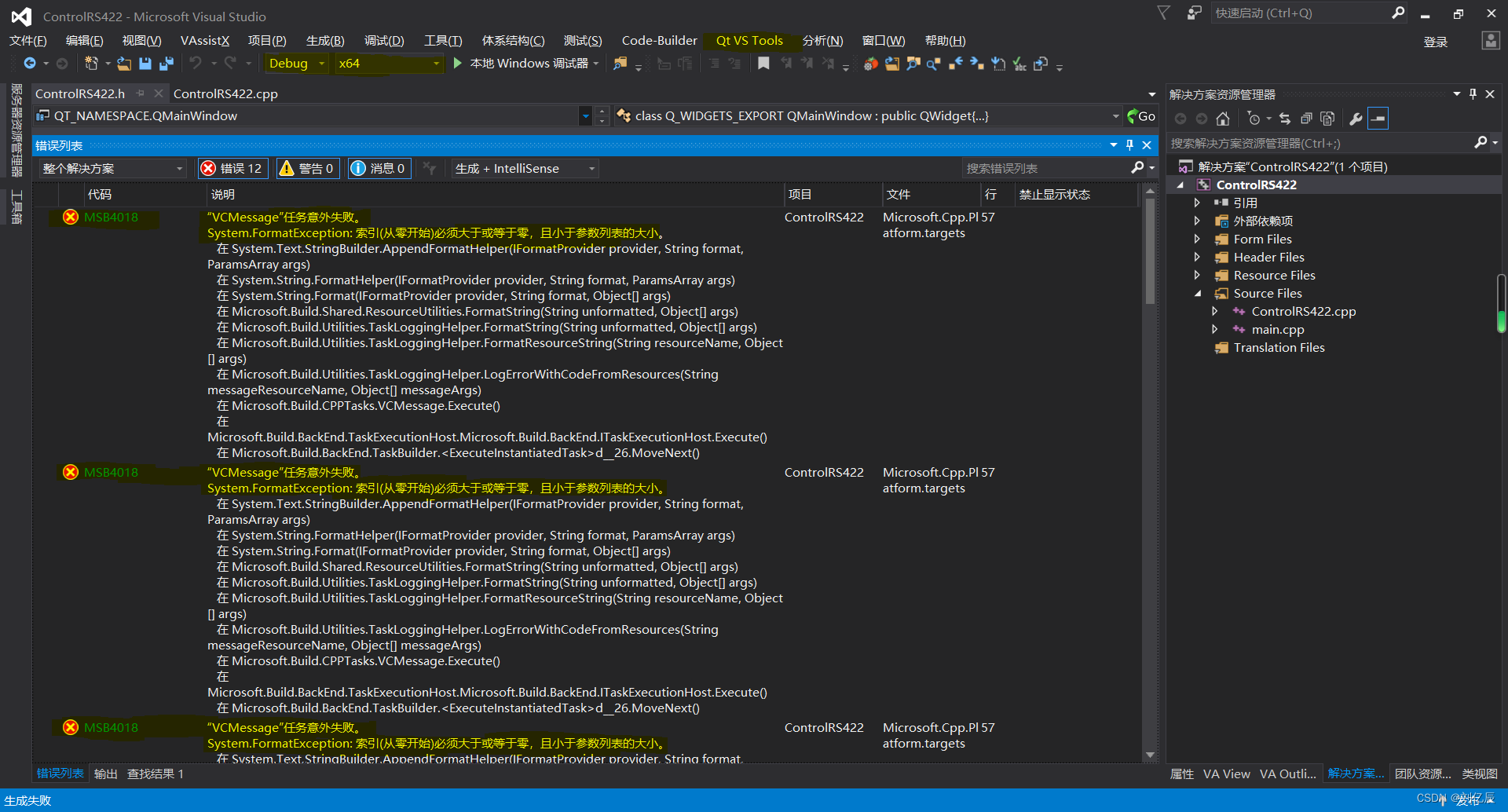The height and width of the screenshot is (812, 1508).
Task: Expand the 引用 node in Solution Explorer
Action: coord(1197,203)
